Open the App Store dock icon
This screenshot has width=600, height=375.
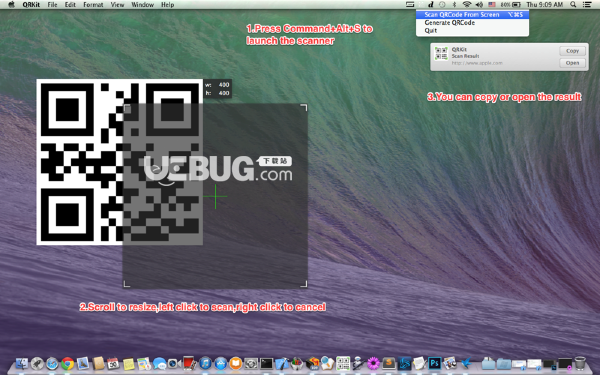pos(220,364)
